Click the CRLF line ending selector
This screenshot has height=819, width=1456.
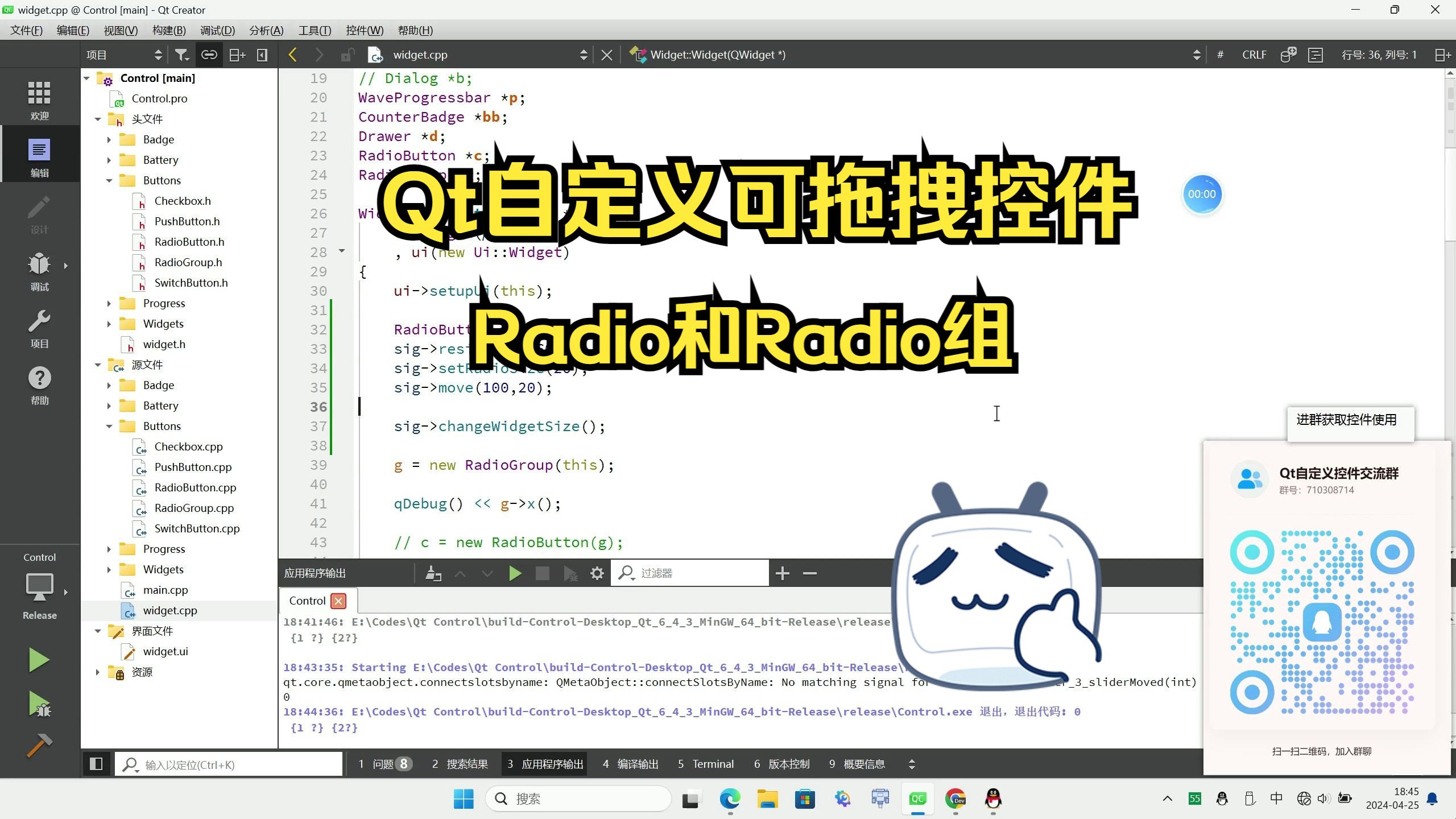point(1254,55)
